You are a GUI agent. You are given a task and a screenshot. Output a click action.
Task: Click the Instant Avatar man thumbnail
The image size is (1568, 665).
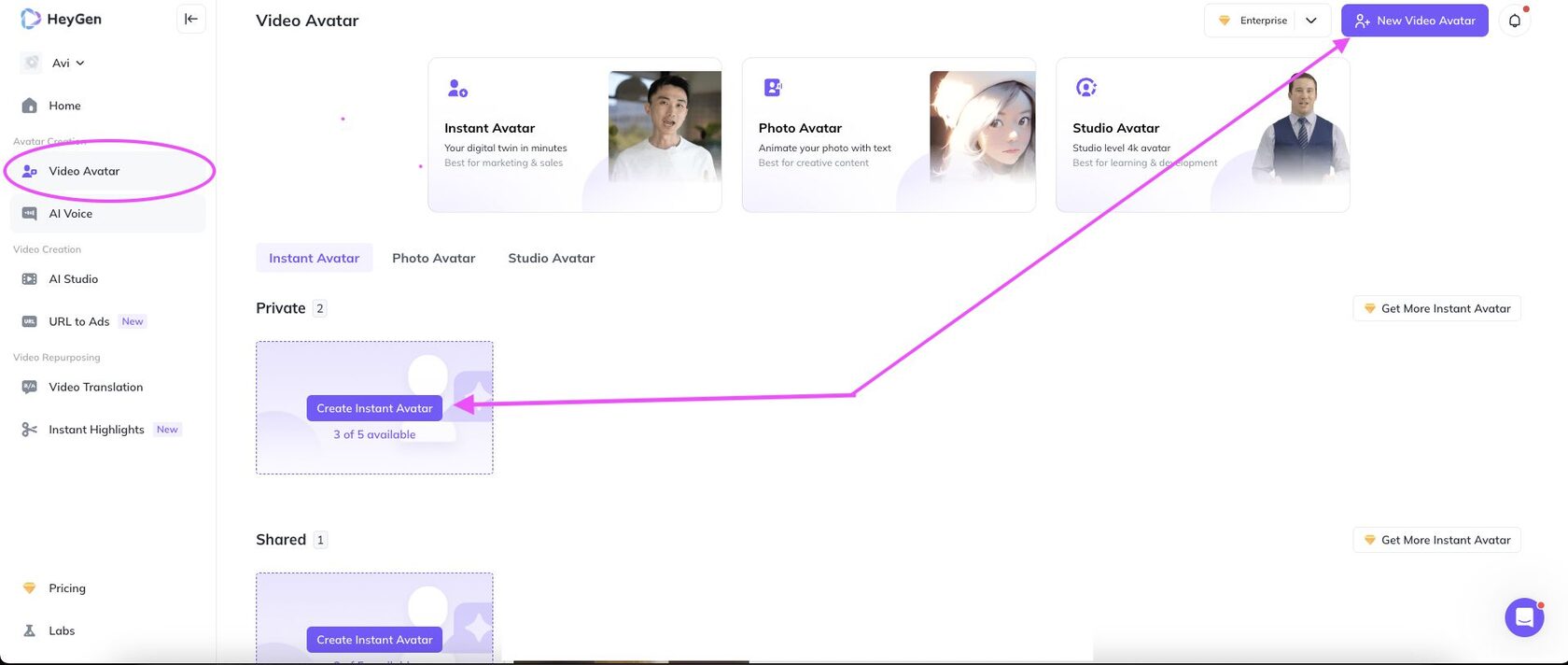(665, 126)
